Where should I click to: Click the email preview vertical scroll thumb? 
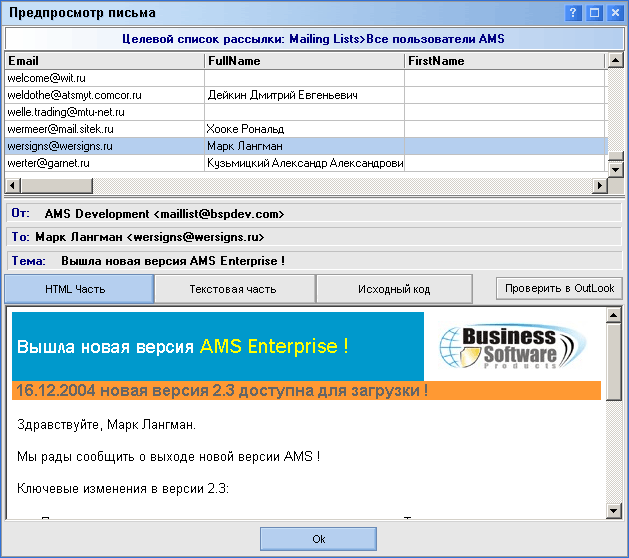pyautogui.click(x=614, y=362)
